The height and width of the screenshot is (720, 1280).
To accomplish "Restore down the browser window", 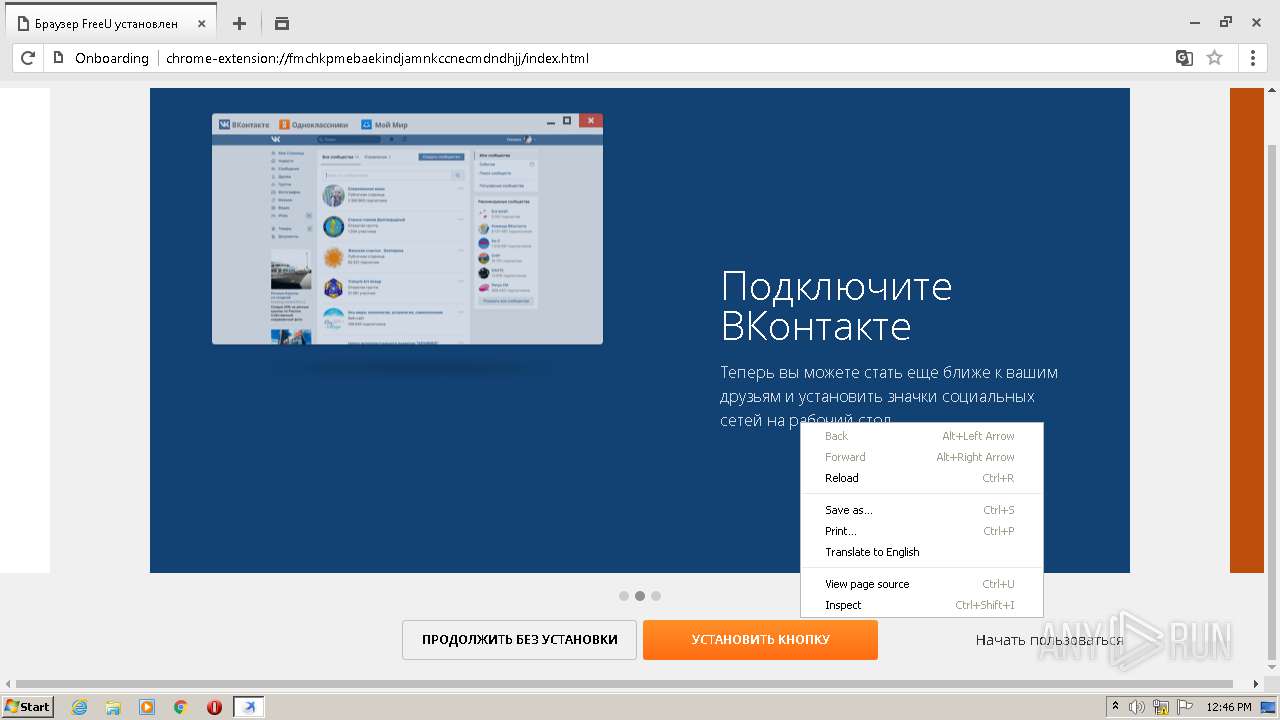I will coord(1225,22).
